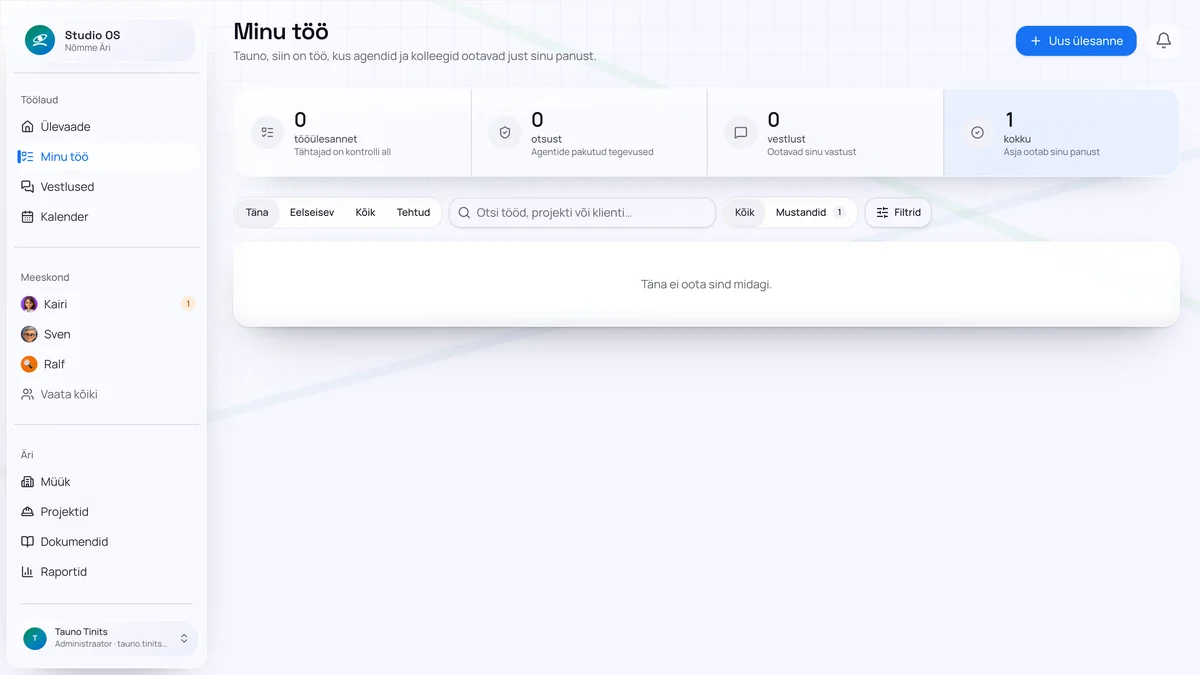The height and width of the screenshot is (675, 1200).
Task: Open Dokumendid in the sidebar
Action: 107,542
